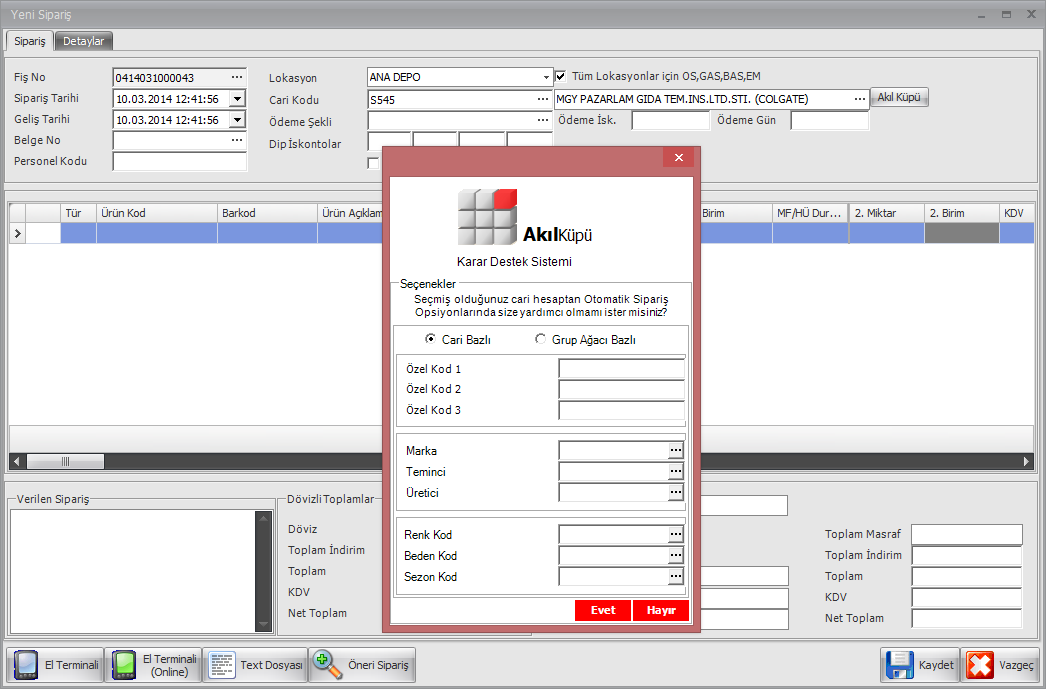Click the Toplam İndirim field at right

[x=967, y=555]
